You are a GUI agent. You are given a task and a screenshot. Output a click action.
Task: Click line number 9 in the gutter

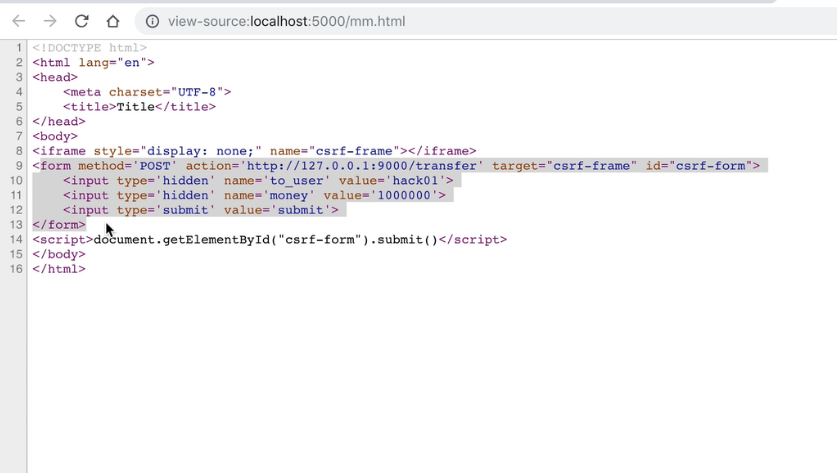point(19,166)
